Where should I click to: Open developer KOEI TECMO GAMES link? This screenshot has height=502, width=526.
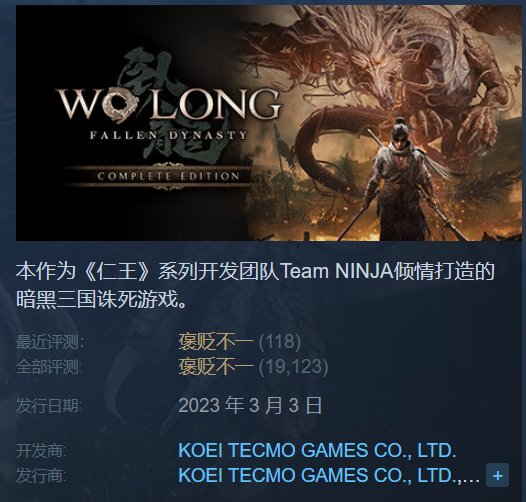(x=317, y=450)
